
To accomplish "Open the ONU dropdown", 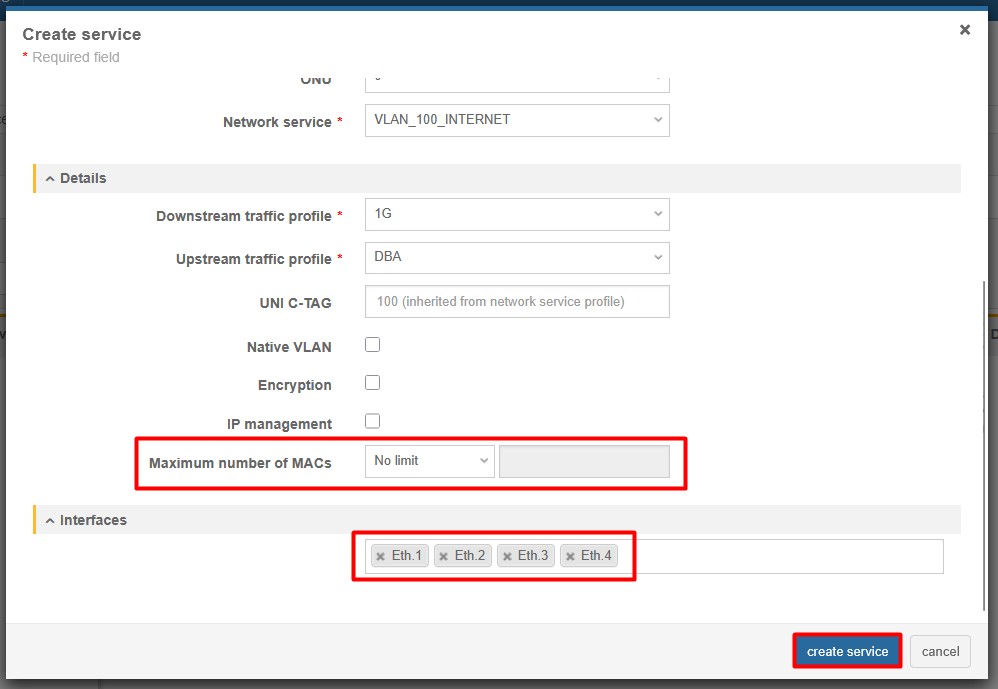I will click(x=516, y=80).
